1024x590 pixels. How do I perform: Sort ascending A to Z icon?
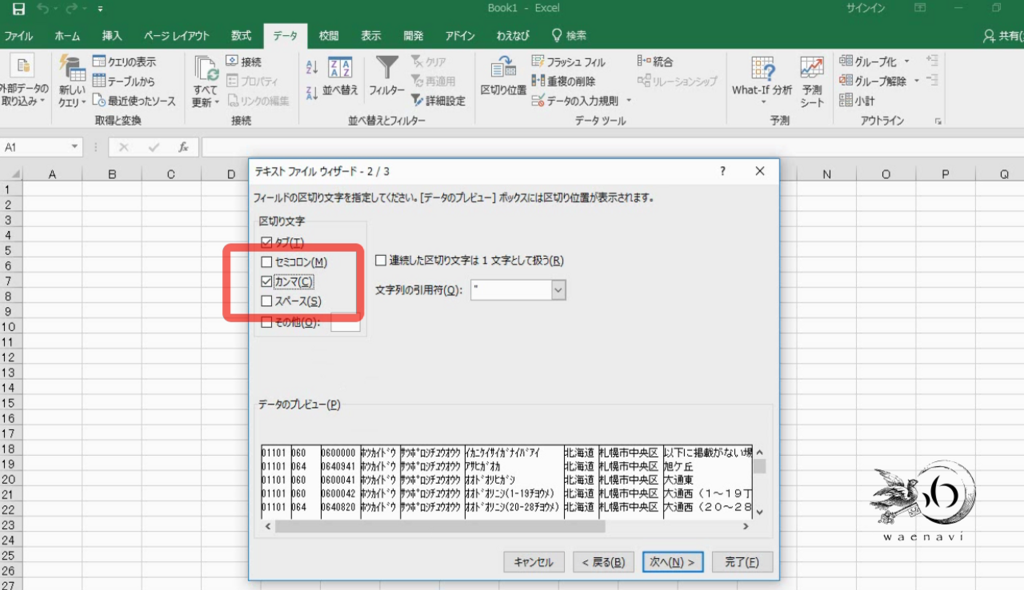pyautogui.click(x=312, y=67)
